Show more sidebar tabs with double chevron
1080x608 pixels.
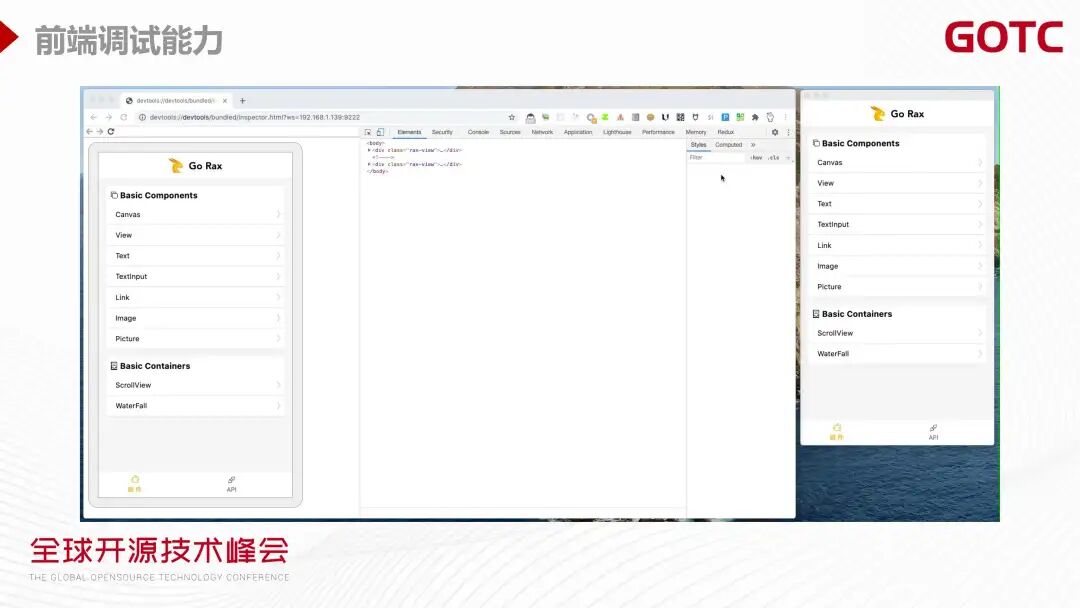[x=753, y=145]
